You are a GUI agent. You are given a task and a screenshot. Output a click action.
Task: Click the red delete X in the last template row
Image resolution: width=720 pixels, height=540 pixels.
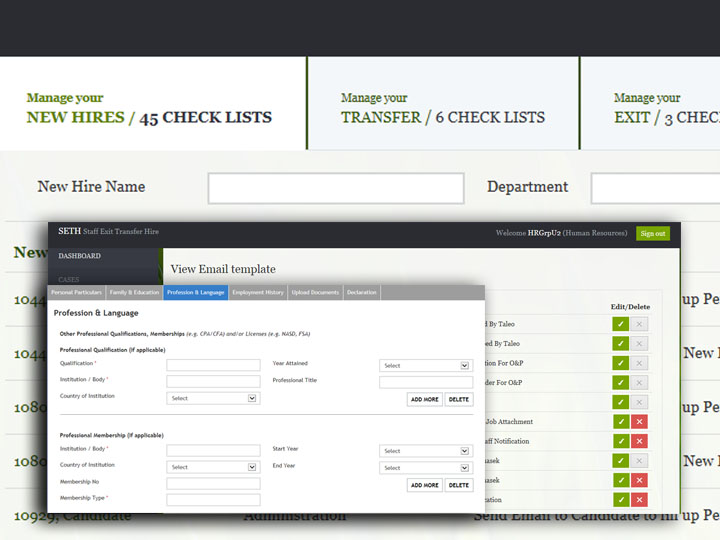(x=640, y=500)
